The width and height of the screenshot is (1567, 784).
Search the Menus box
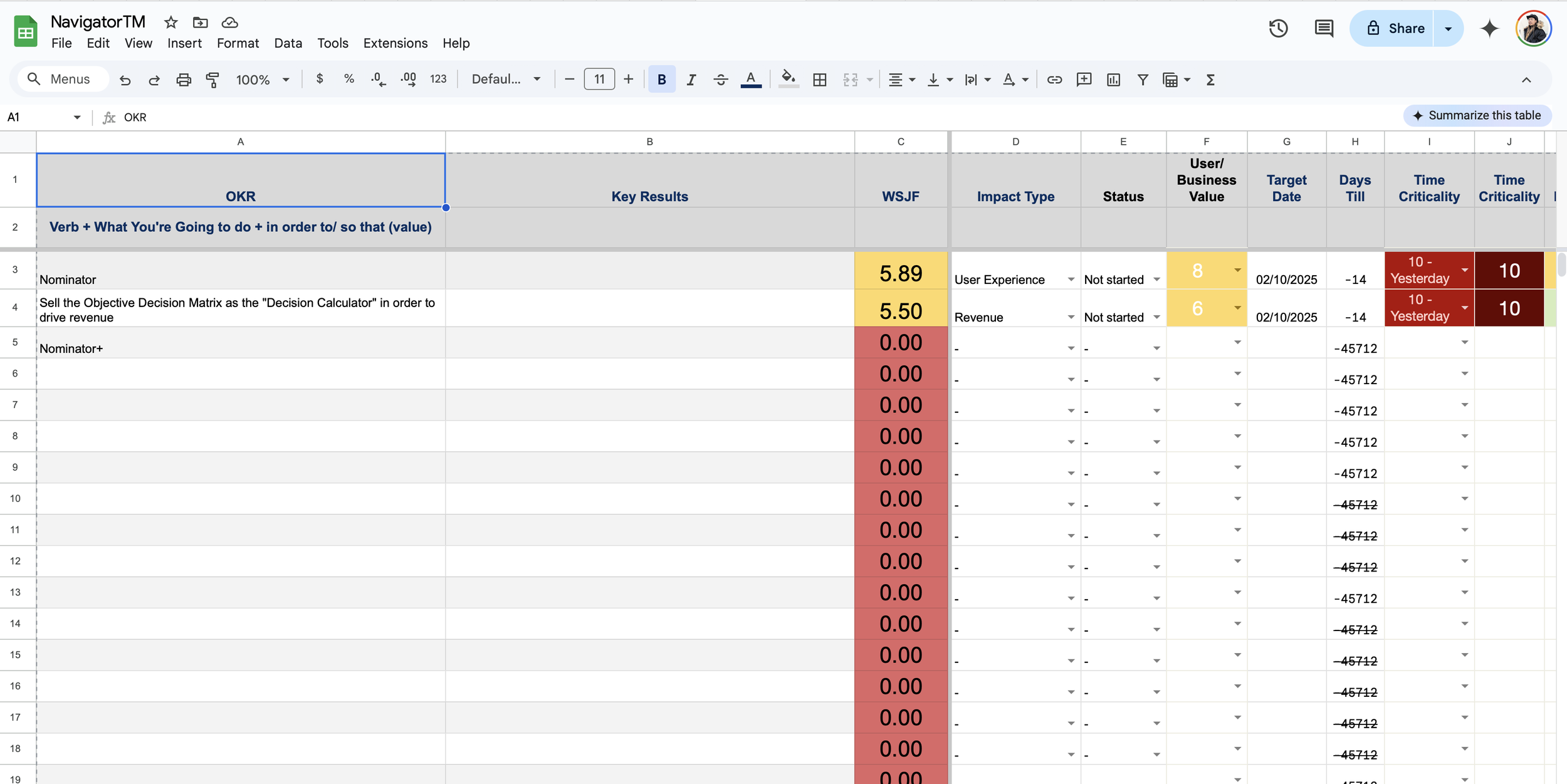click(x=63, y=79)
